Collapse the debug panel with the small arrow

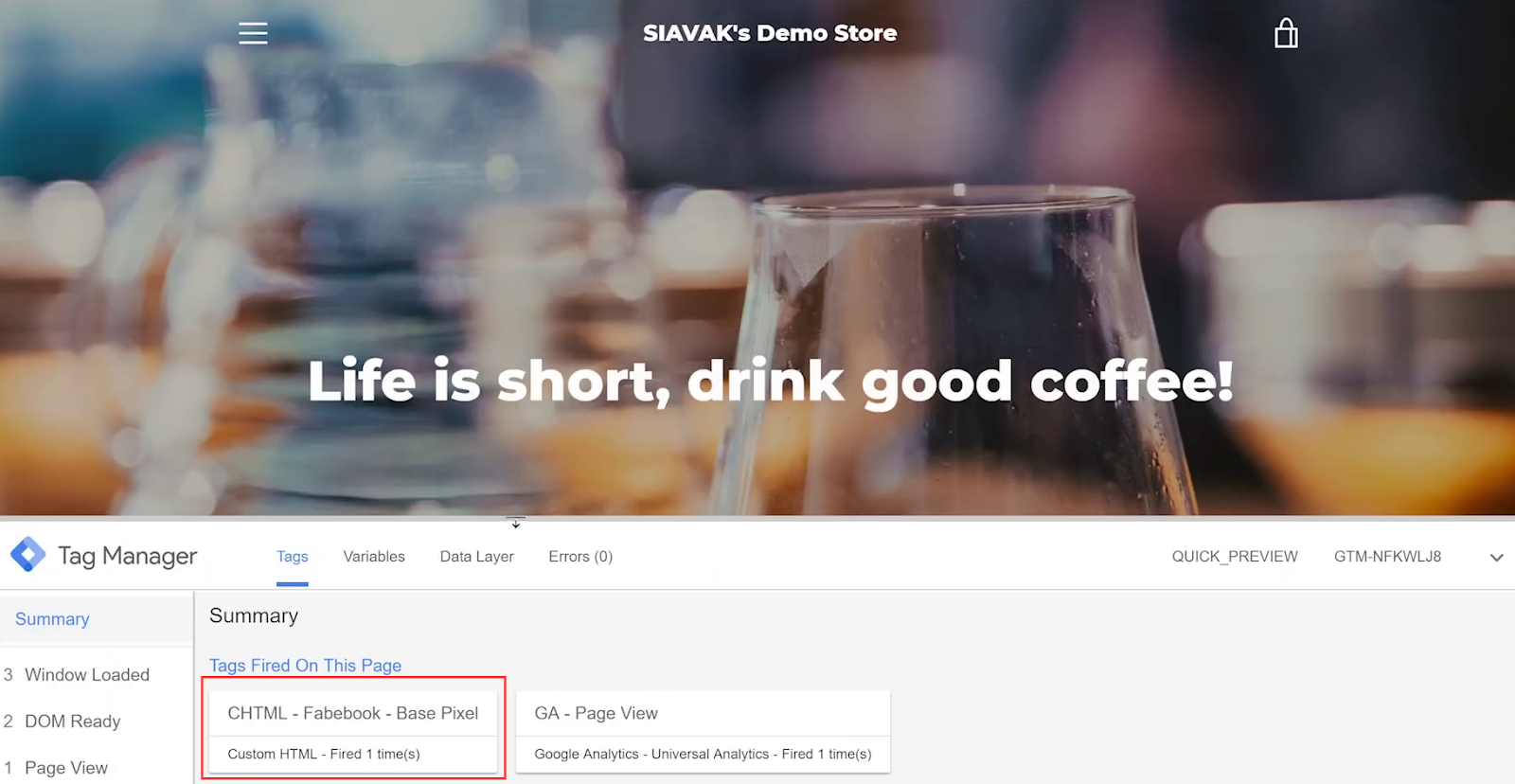(x=516, y=523)
